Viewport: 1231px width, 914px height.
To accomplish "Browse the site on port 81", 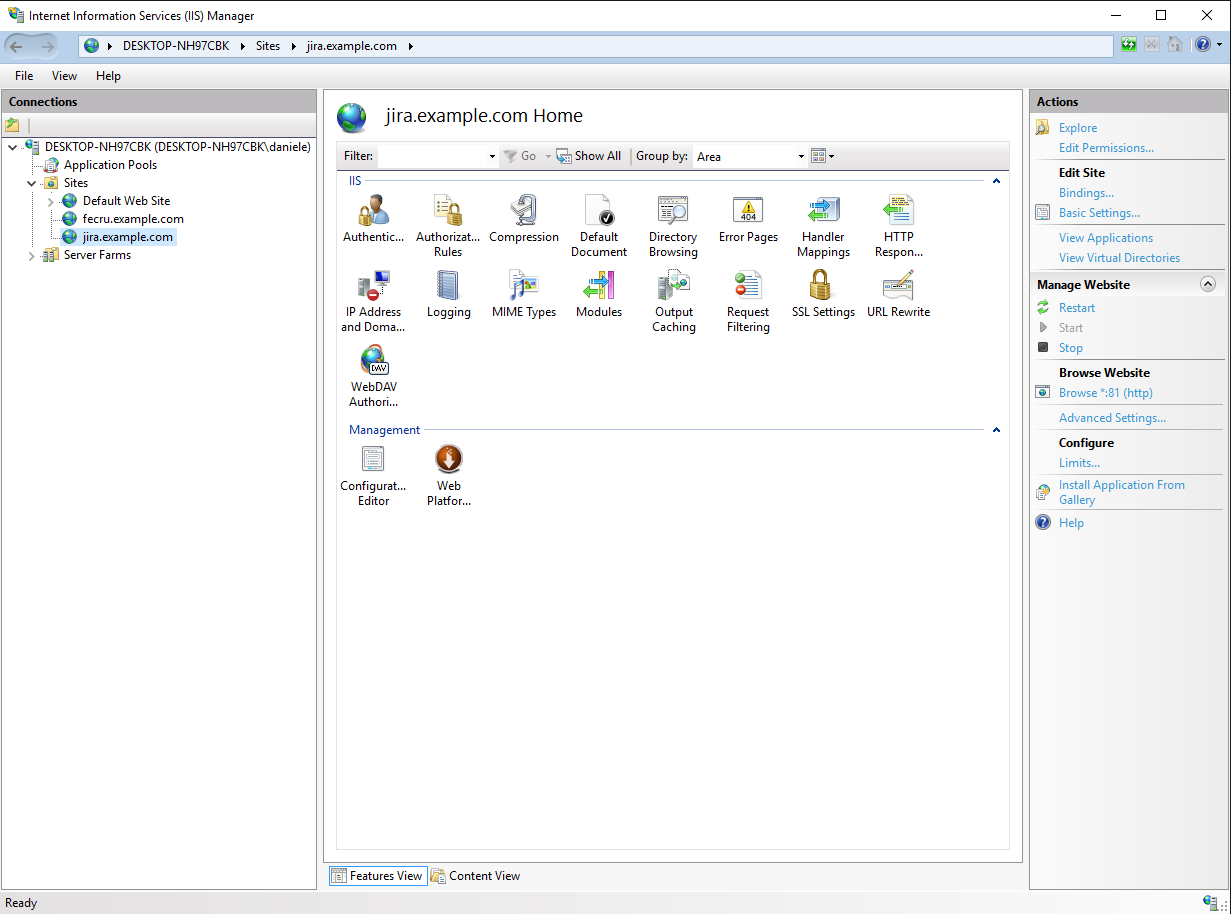I will pos(1106,393).
